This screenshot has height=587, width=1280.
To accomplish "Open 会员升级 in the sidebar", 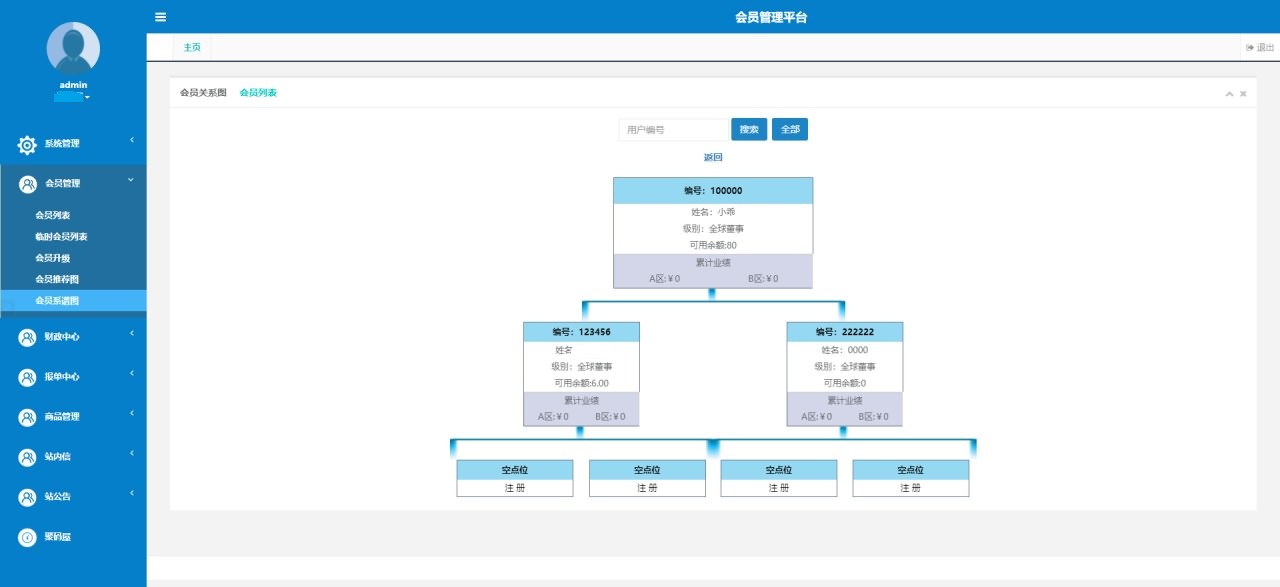I will 53,258.
